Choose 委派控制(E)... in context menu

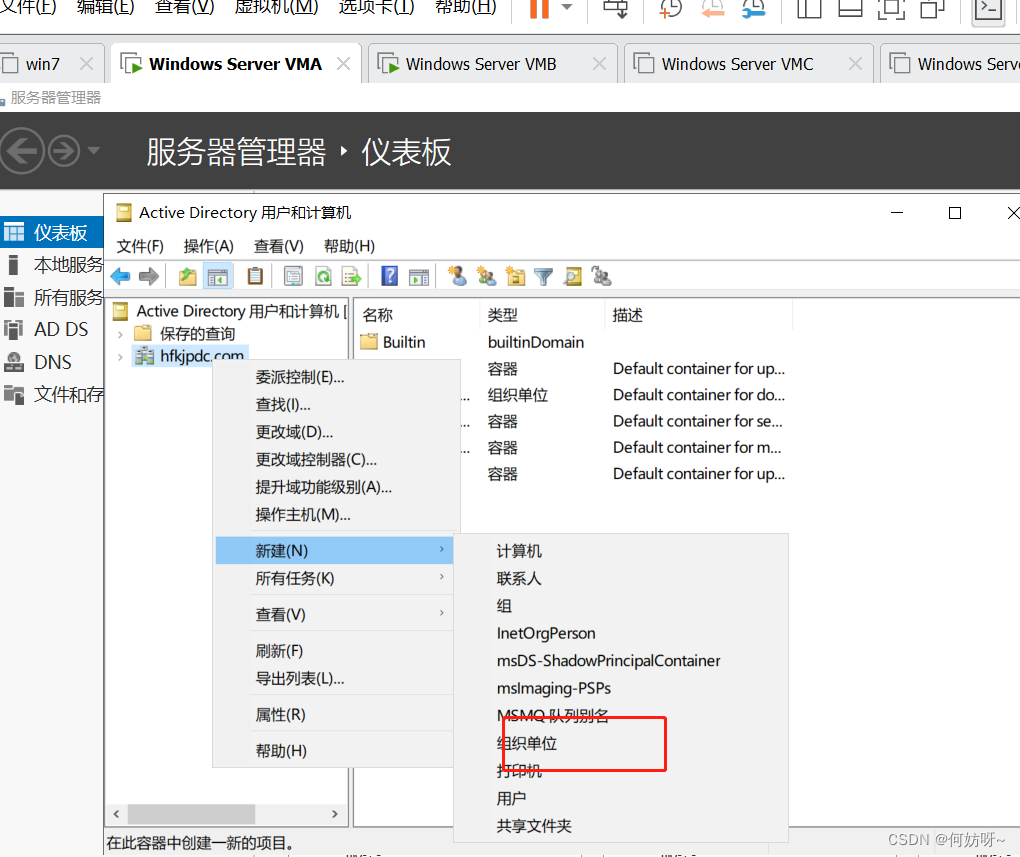pyautogui.click(x=300, y=377)
